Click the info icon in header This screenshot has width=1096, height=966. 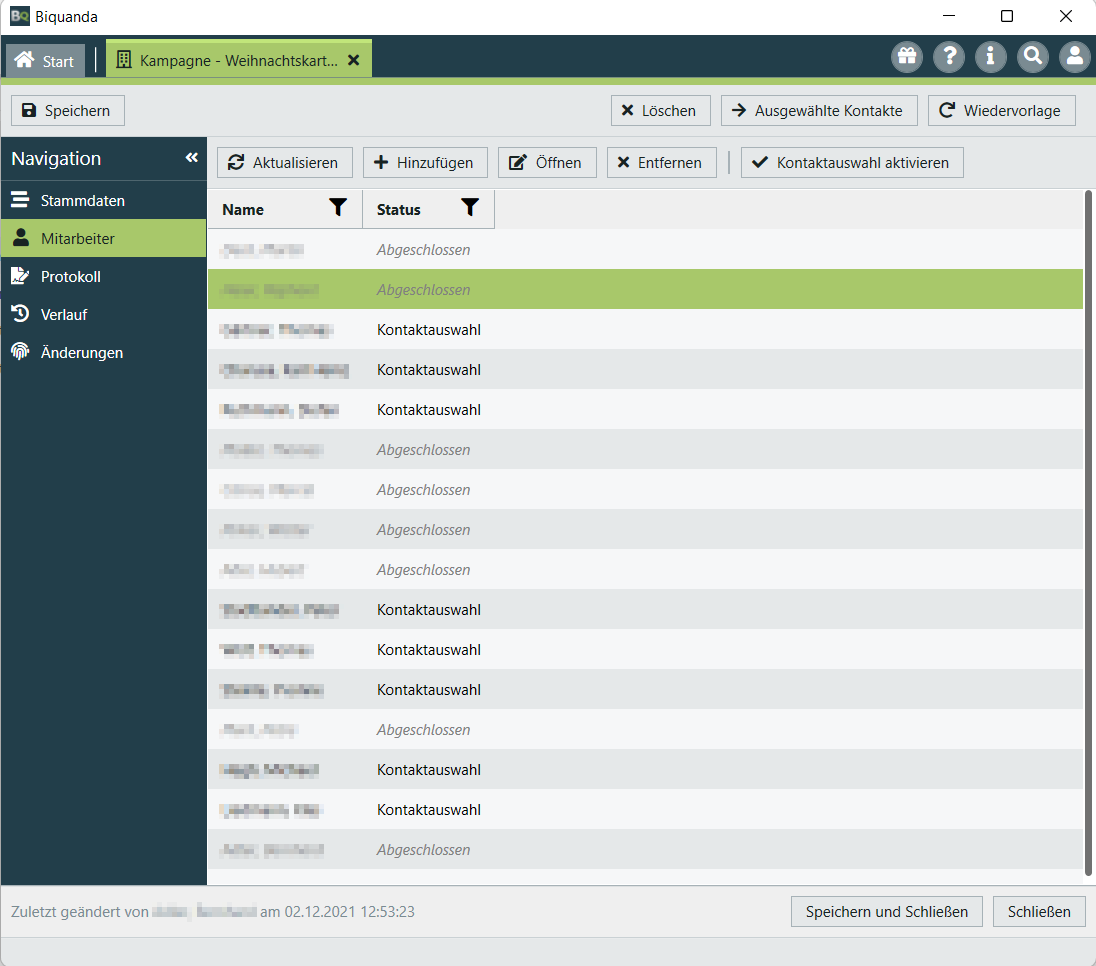tap(991, 57)
